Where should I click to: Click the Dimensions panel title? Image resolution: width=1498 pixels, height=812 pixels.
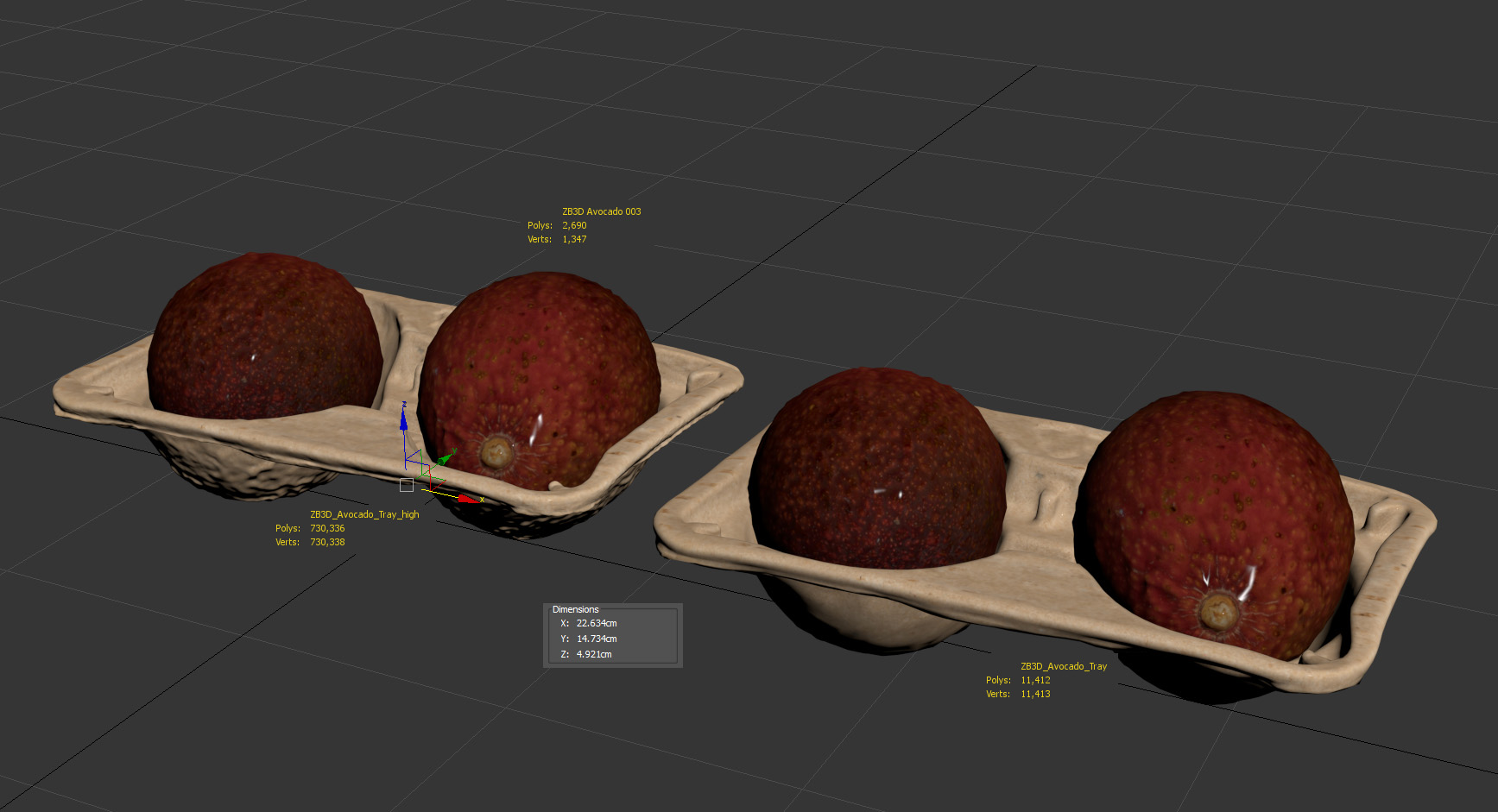click(575, 609)
